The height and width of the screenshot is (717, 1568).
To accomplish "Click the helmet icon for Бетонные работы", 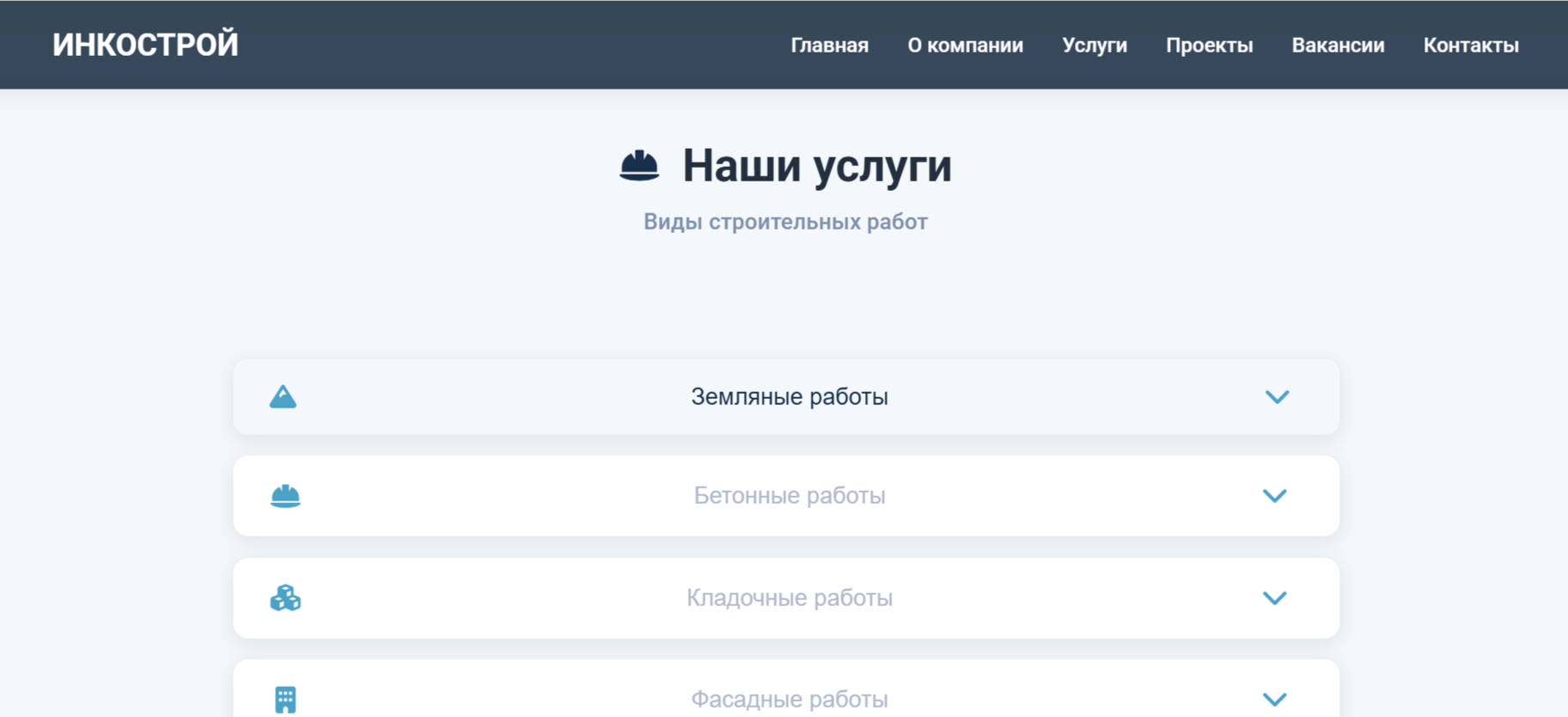I will point(285,496).
